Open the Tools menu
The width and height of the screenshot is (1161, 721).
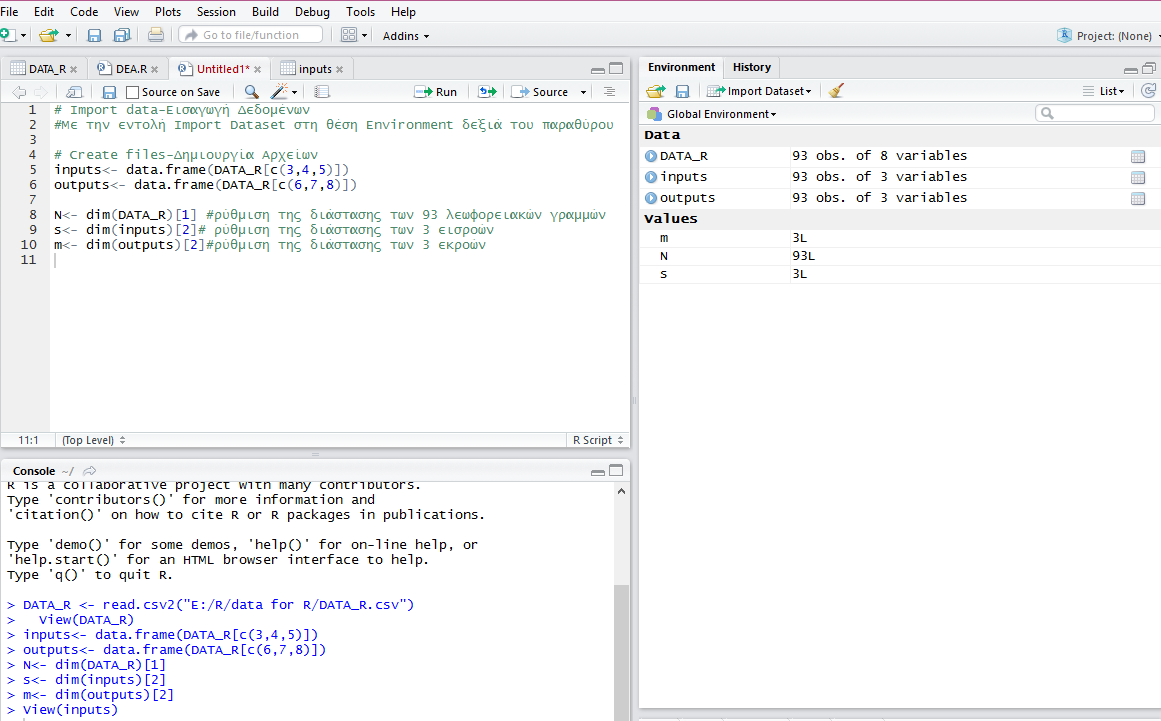[361, 12]
